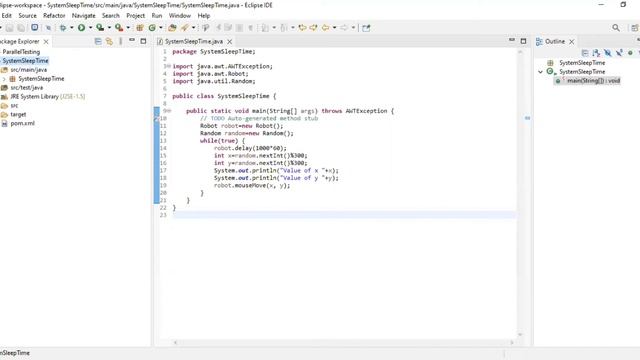Open Package Explorer View Menu icon
The width and height of the screenshot is (640, 360).
pos(120,41)
